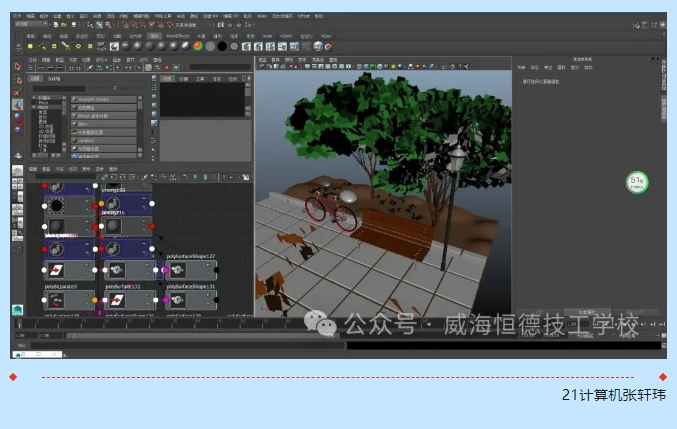Image resolution: width=677 pixels, height=429 pixels.
Task: Click the time slider at frame 20
Action: click(x=106, y=323)
